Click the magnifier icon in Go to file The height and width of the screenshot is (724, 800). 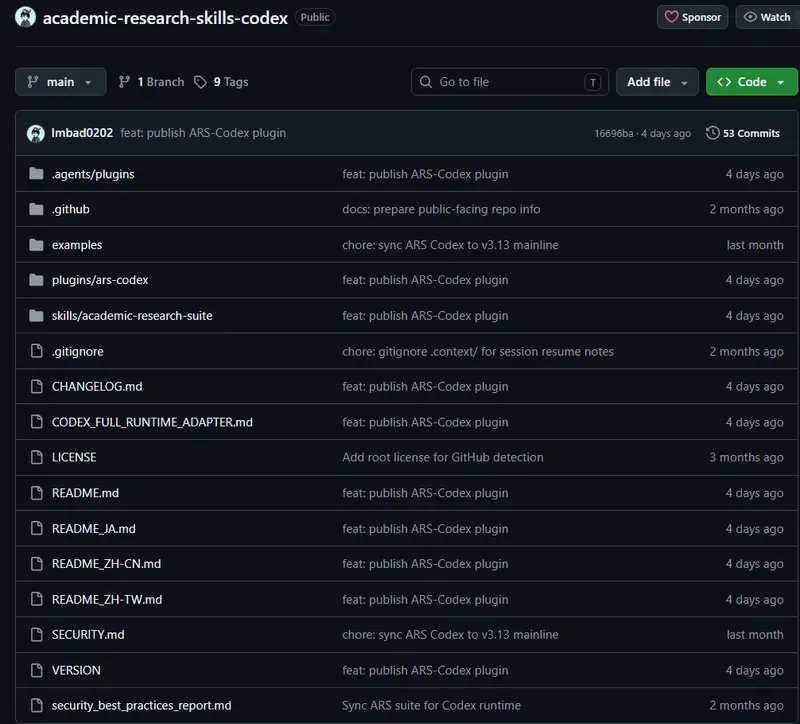(x=426, y=82)
